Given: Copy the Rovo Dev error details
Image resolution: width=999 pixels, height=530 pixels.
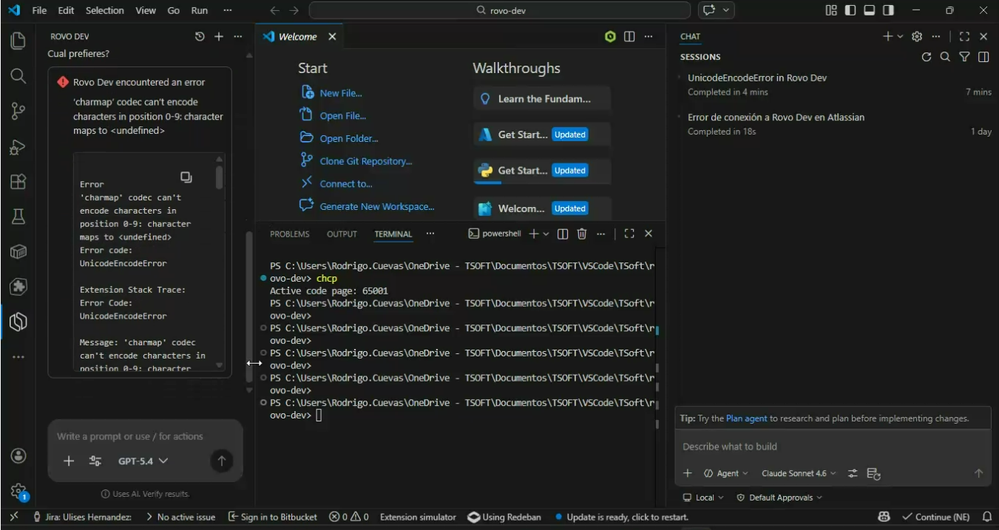Looking at the screenshot, I should pos(185,176).
